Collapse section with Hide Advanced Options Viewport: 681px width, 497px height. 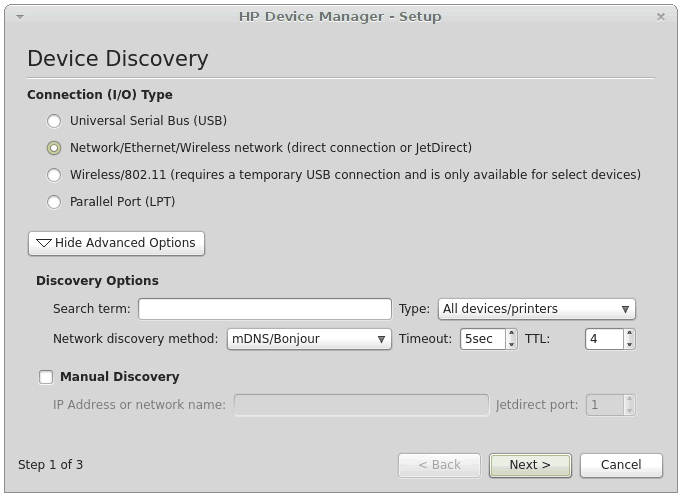coord(117,243)
